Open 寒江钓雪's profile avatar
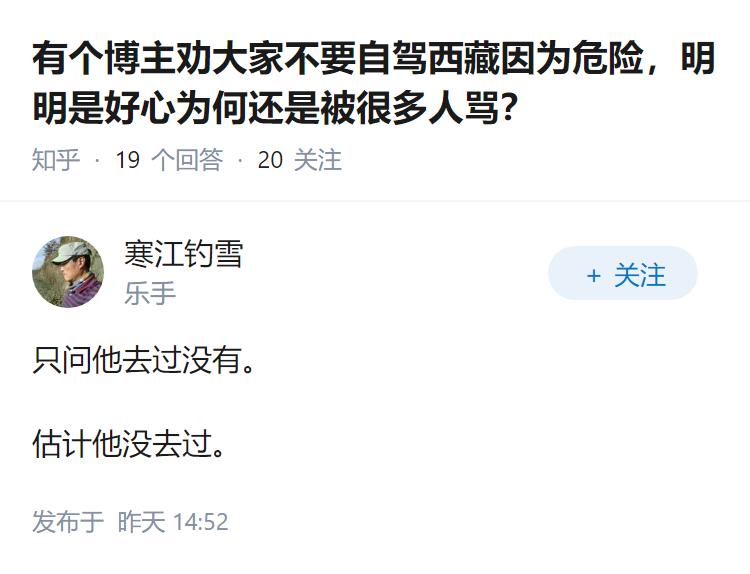This screenshot has height=574, width=750. coord(68,272)
